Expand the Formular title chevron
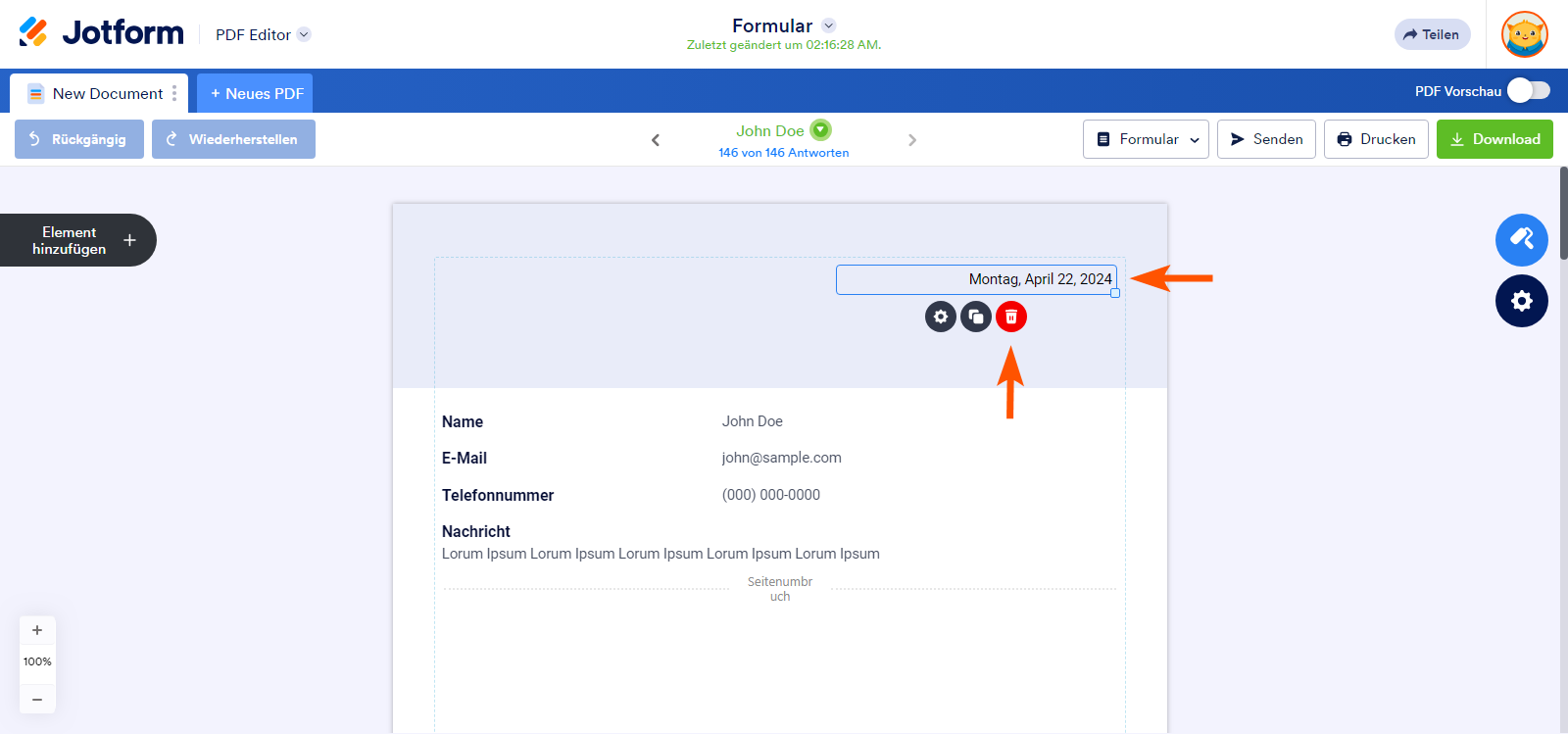The image size is (1568, 734). [x=829, y=25]
